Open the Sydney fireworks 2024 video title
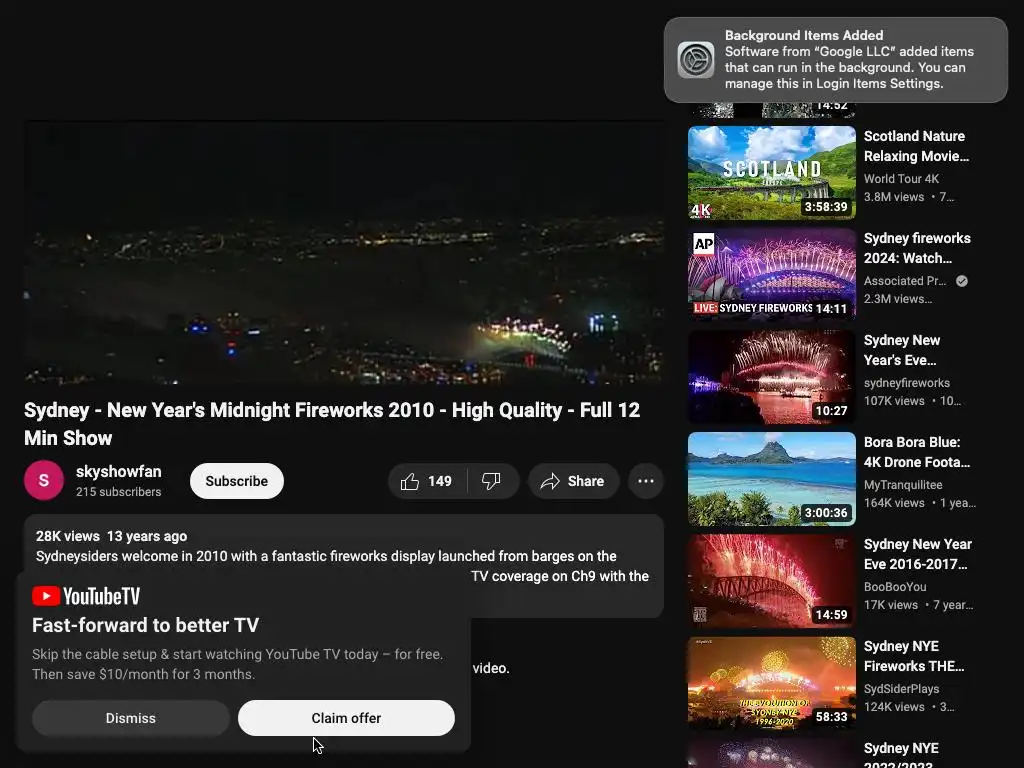The image size is (1024, 768). pyautogui.click(x=917, y=248)
